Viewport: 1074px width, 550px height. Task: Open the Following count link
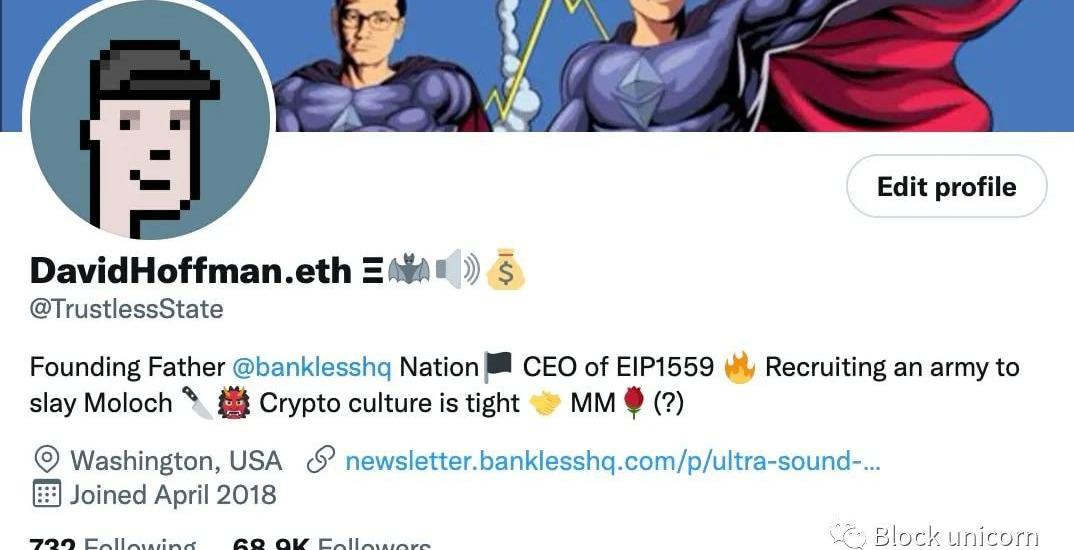pos(113,544)
